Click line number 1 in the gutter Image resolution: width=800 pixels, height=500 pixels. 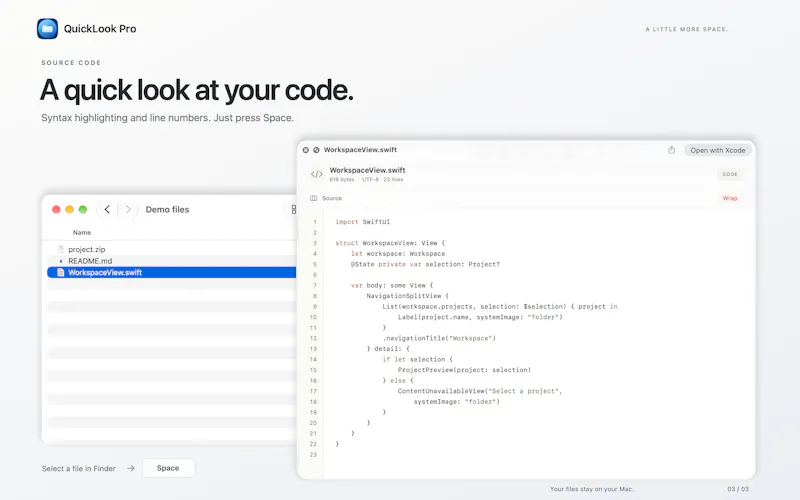pos(315,222)
